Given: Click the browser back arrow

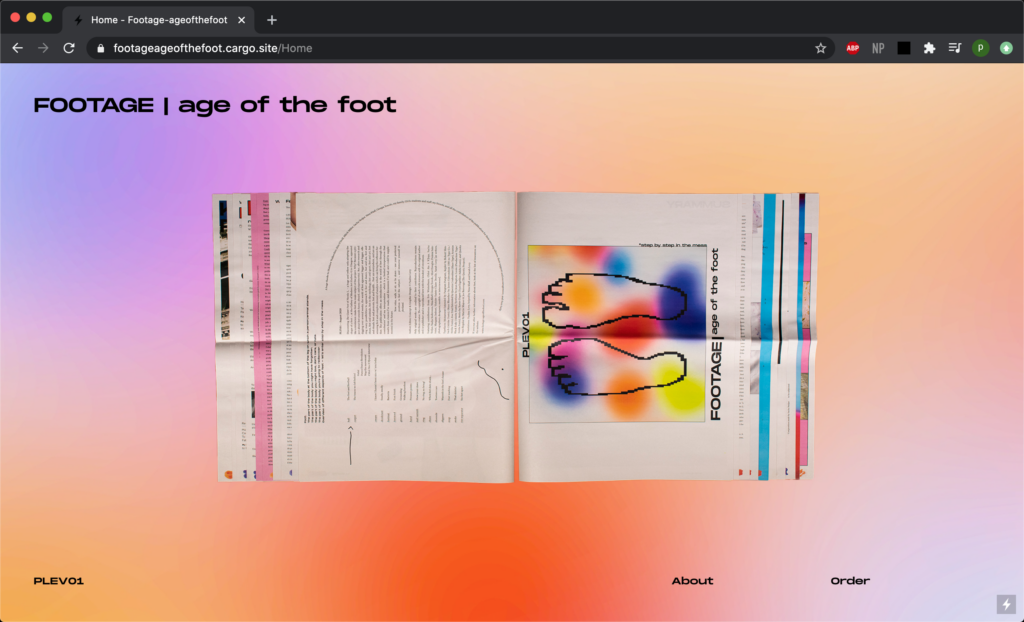Looking at the screenshot, I should [17, 48].
